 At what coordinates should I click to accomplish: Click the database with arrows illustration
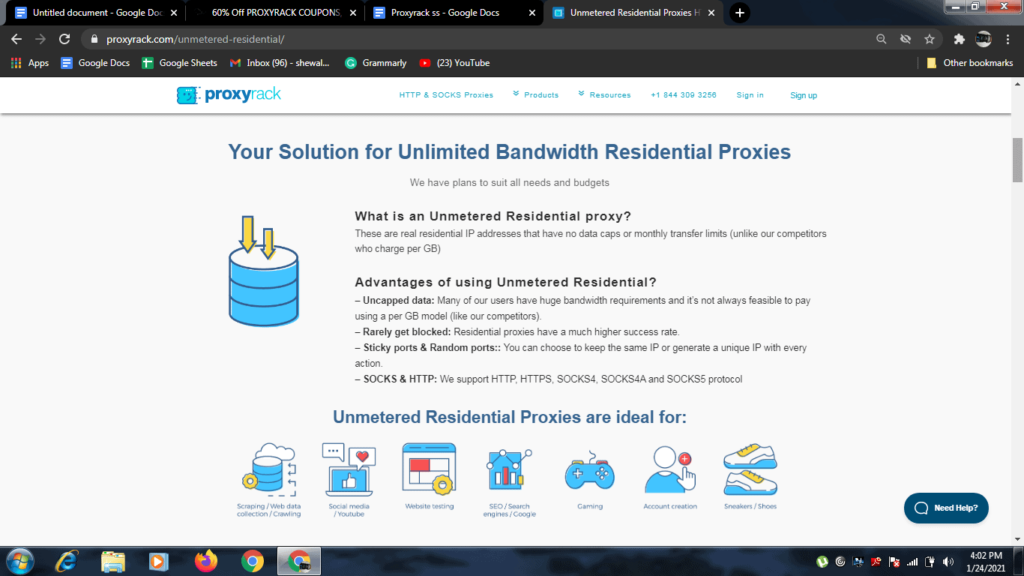(264, 270)
